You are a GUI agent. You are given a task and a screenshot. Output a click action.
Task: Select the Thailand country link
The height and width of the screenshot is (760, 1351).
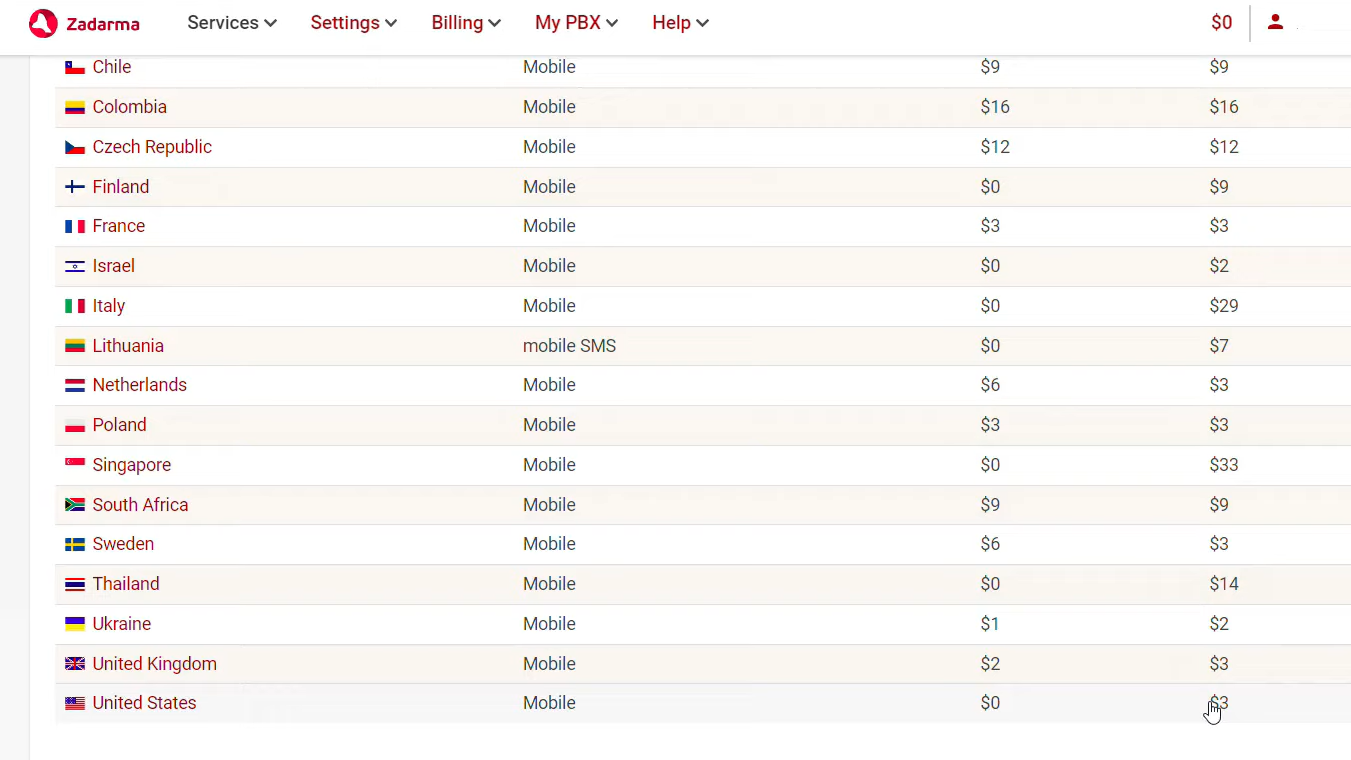pyautogui.click(x=126, y=584)
